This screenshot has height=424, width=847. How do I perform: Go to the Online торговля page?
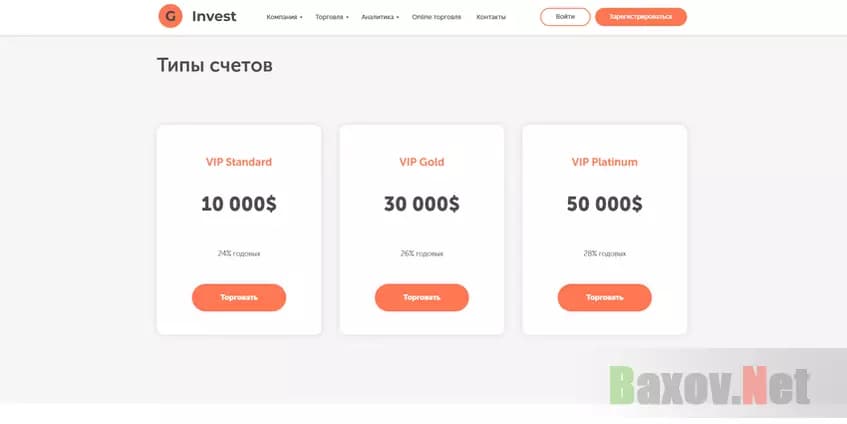tap(436, 17)
